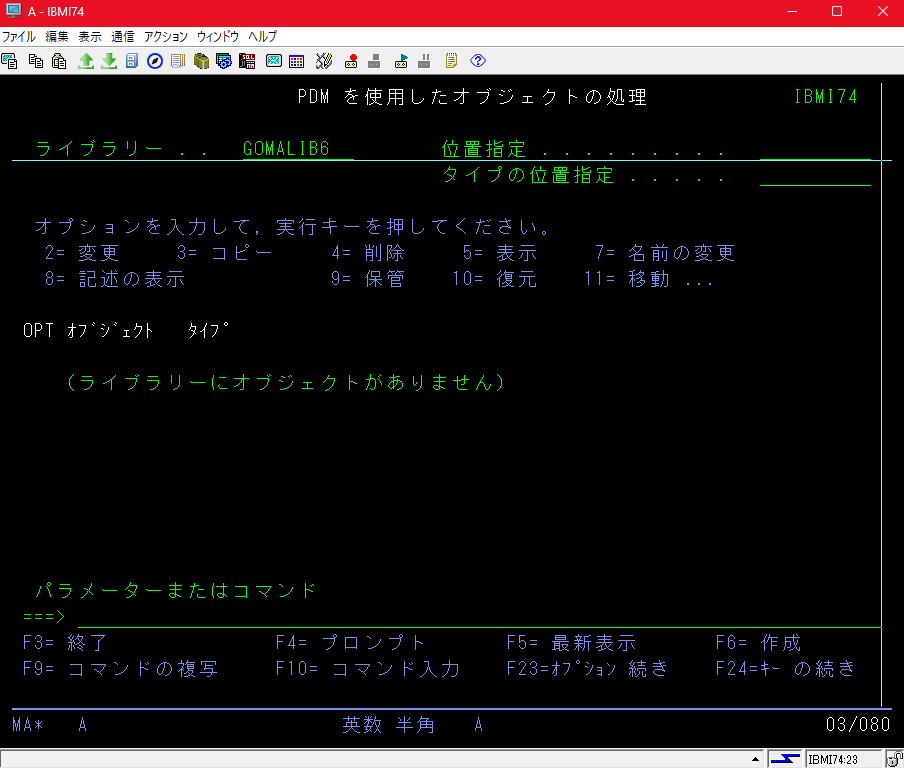Click the タイプの位置指定 input field
The width and height of the screenshot is (904, 768).
(x=815, y=175)
